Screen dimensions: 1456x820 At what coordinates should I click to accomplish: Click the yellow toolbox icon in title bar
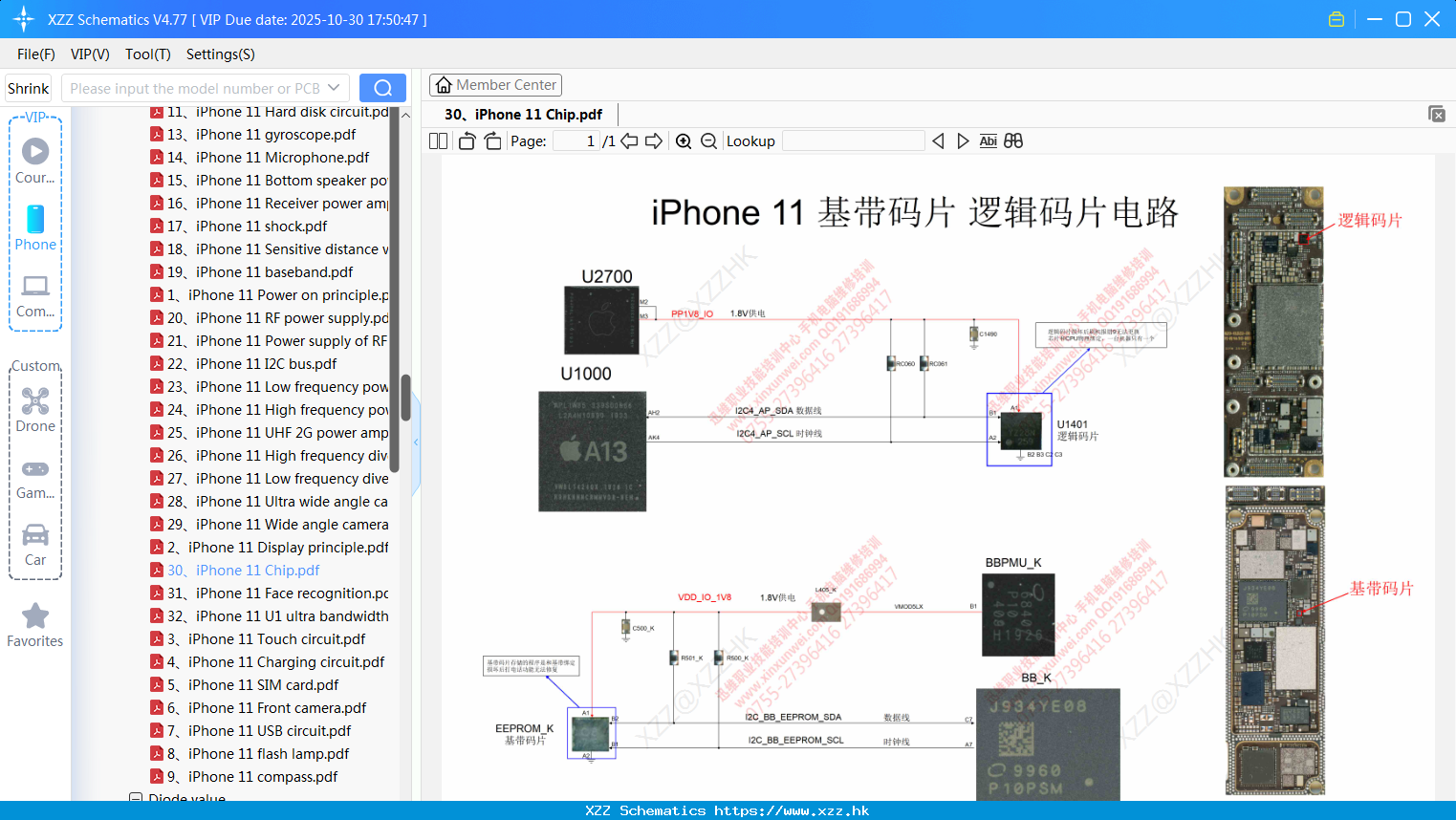click(1336, 19)
